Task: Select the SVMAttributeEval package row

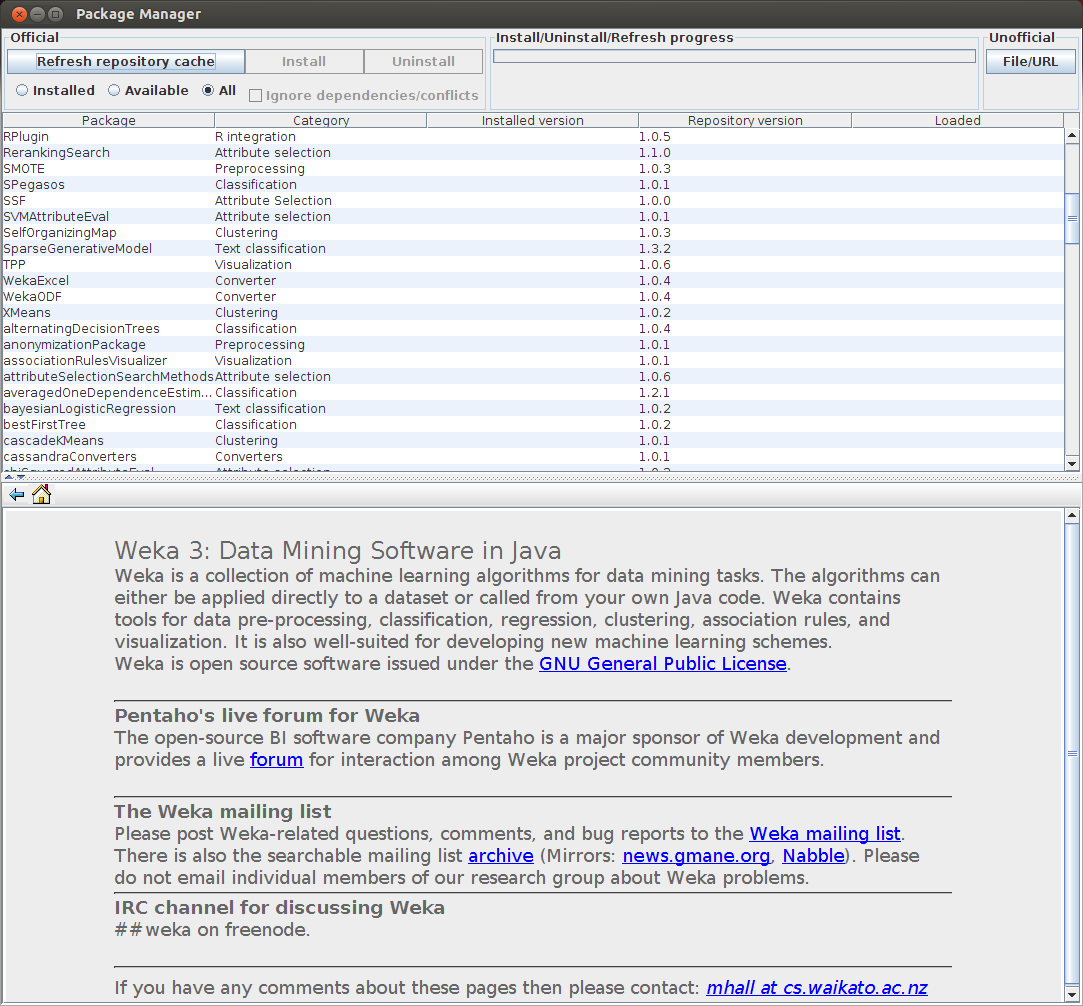Action: click(x=533, y=217)
